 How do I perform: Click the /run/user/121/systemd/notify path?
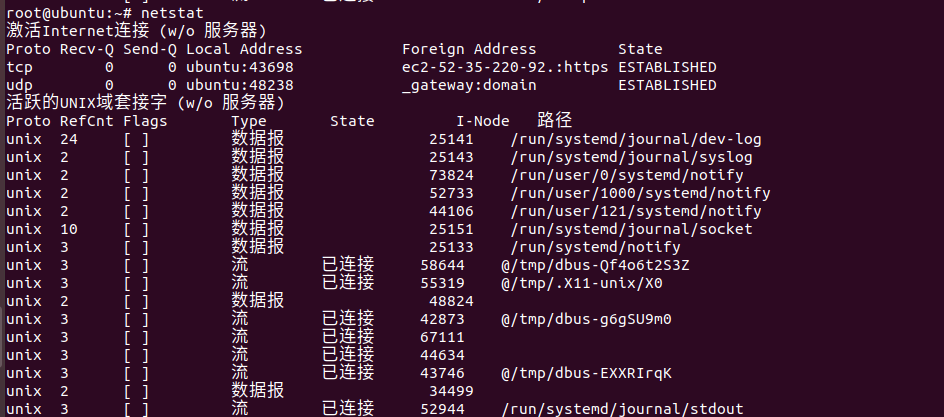click(x=636, y=212)
